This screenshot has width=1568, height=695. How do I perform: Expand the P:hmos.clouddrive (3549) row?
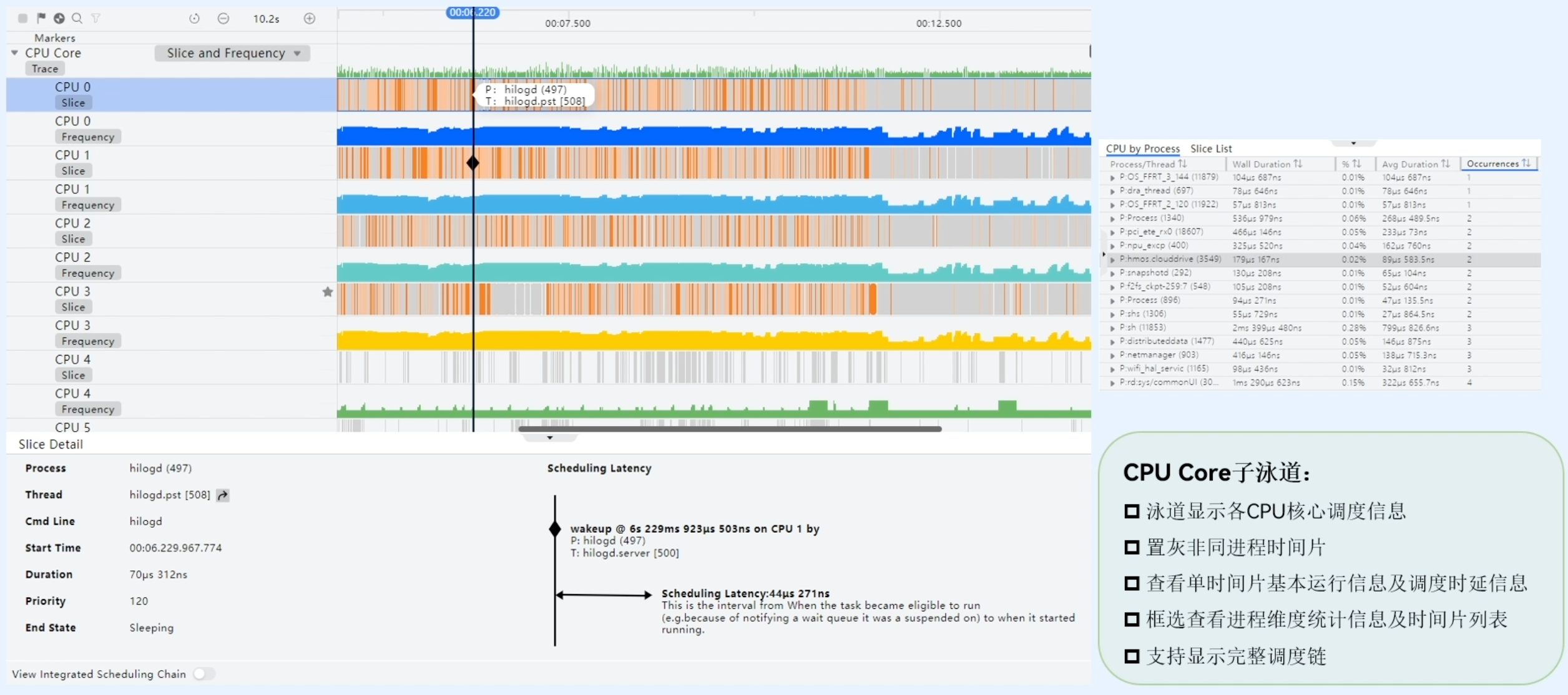(1112, 260)
